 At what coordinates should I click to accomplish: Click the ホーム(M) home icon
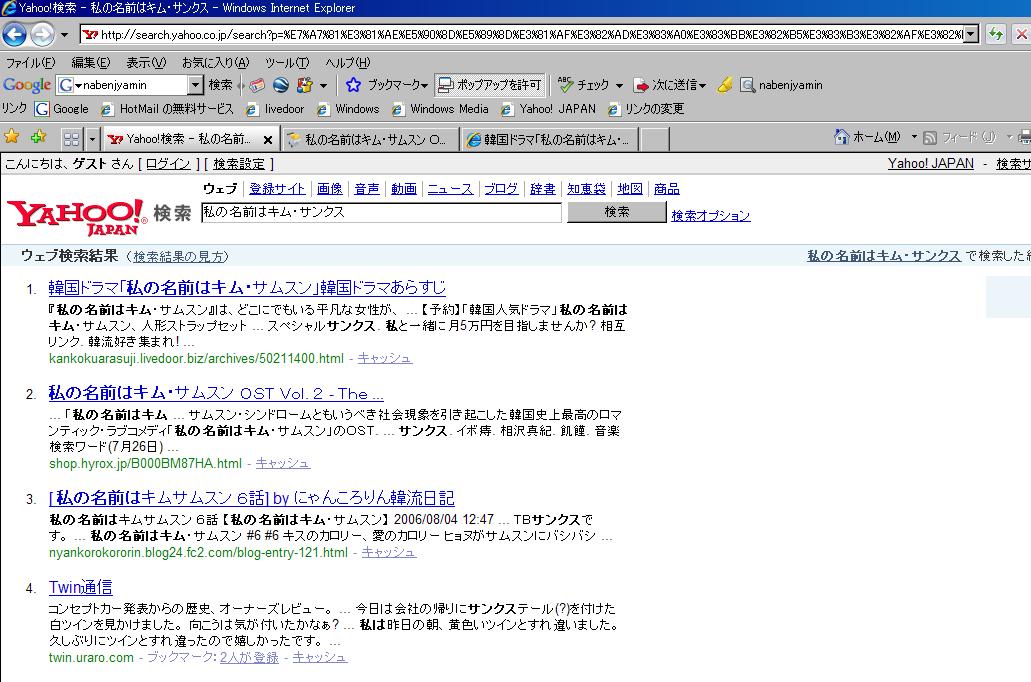[x=867, y=137]
